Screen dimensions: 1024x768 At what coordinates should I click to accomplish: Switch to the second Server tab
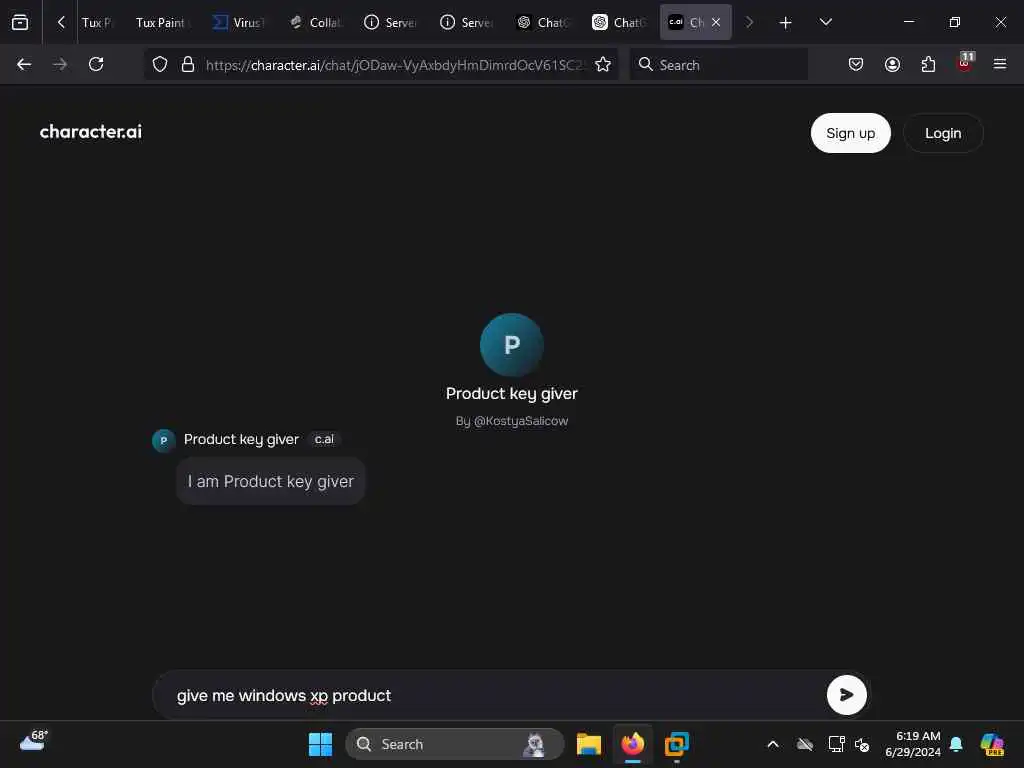click(468, 23)
